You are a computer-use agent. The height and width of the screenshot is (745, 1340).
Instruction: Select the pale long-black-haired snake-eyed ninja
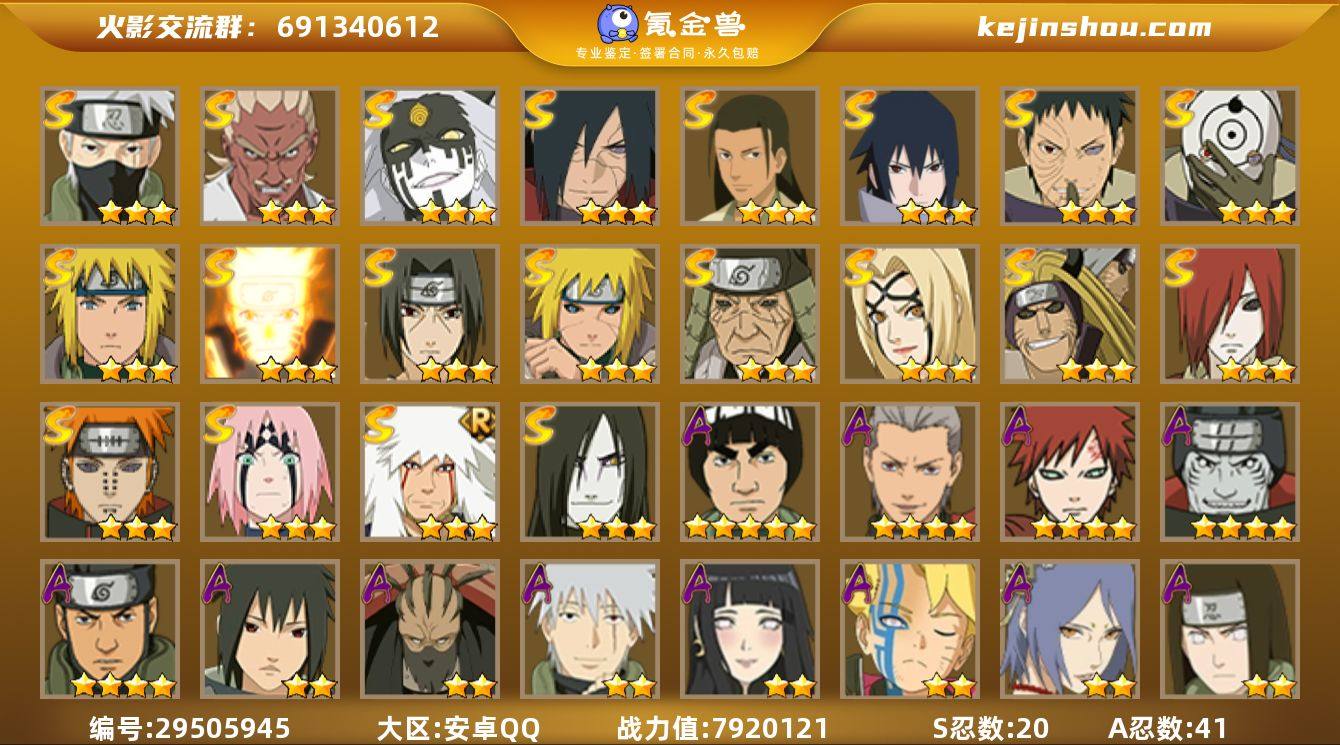[590, 472]
